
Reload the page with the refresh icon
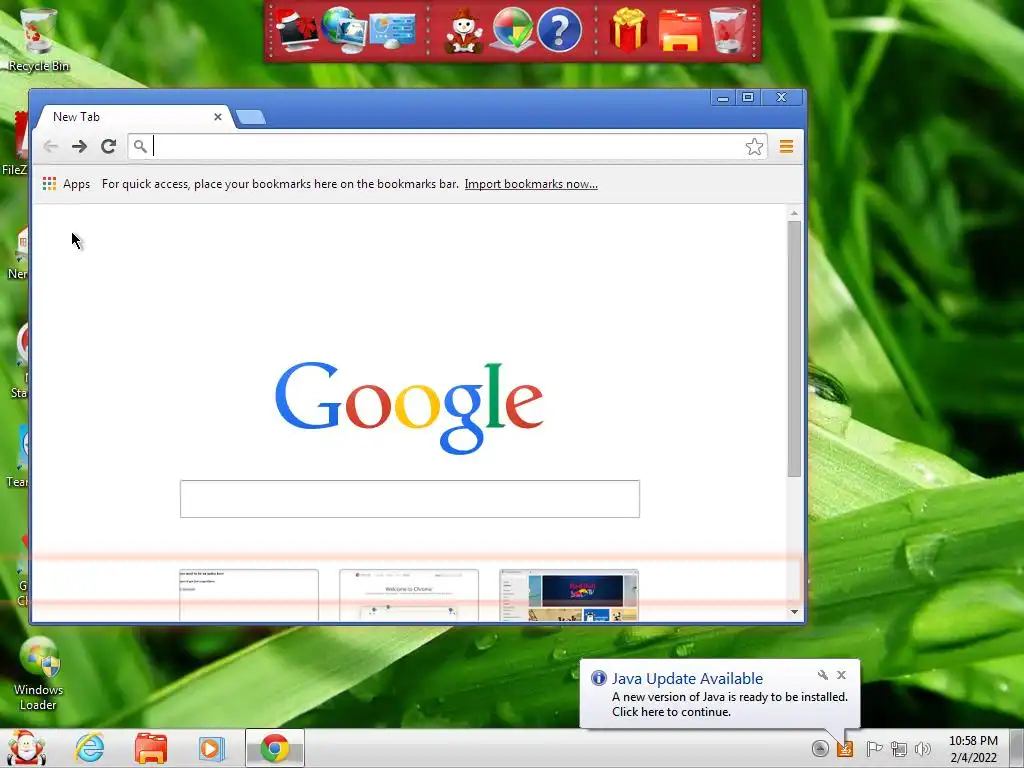[108, 146]
